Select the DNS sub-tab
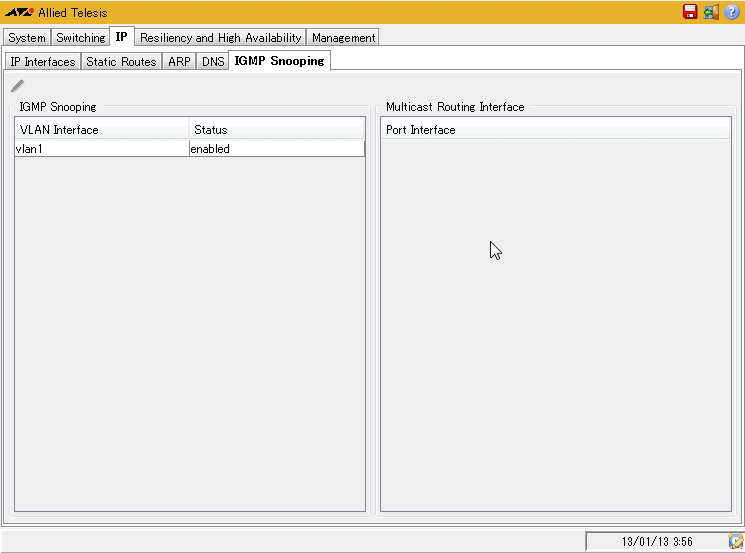Image resolution: width=745 pixels, height=553 pixels. (213, 62)
